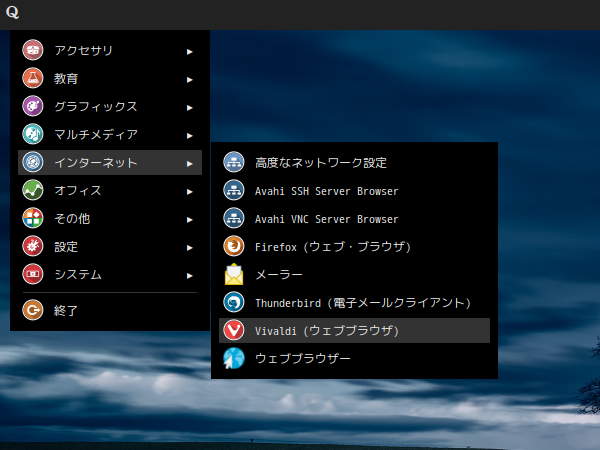The width and height of the screenshot is (600, 450).
Task: Choose 終了 to log out
Action: click(x=110, y=310)
